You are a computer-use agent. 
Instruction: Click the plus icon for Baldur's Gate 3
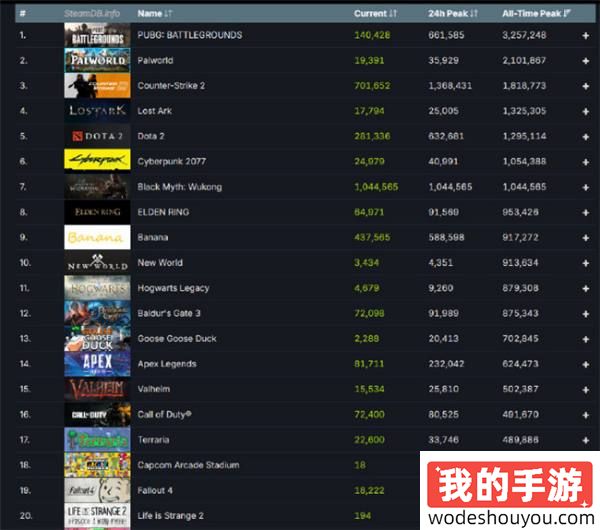585,314
